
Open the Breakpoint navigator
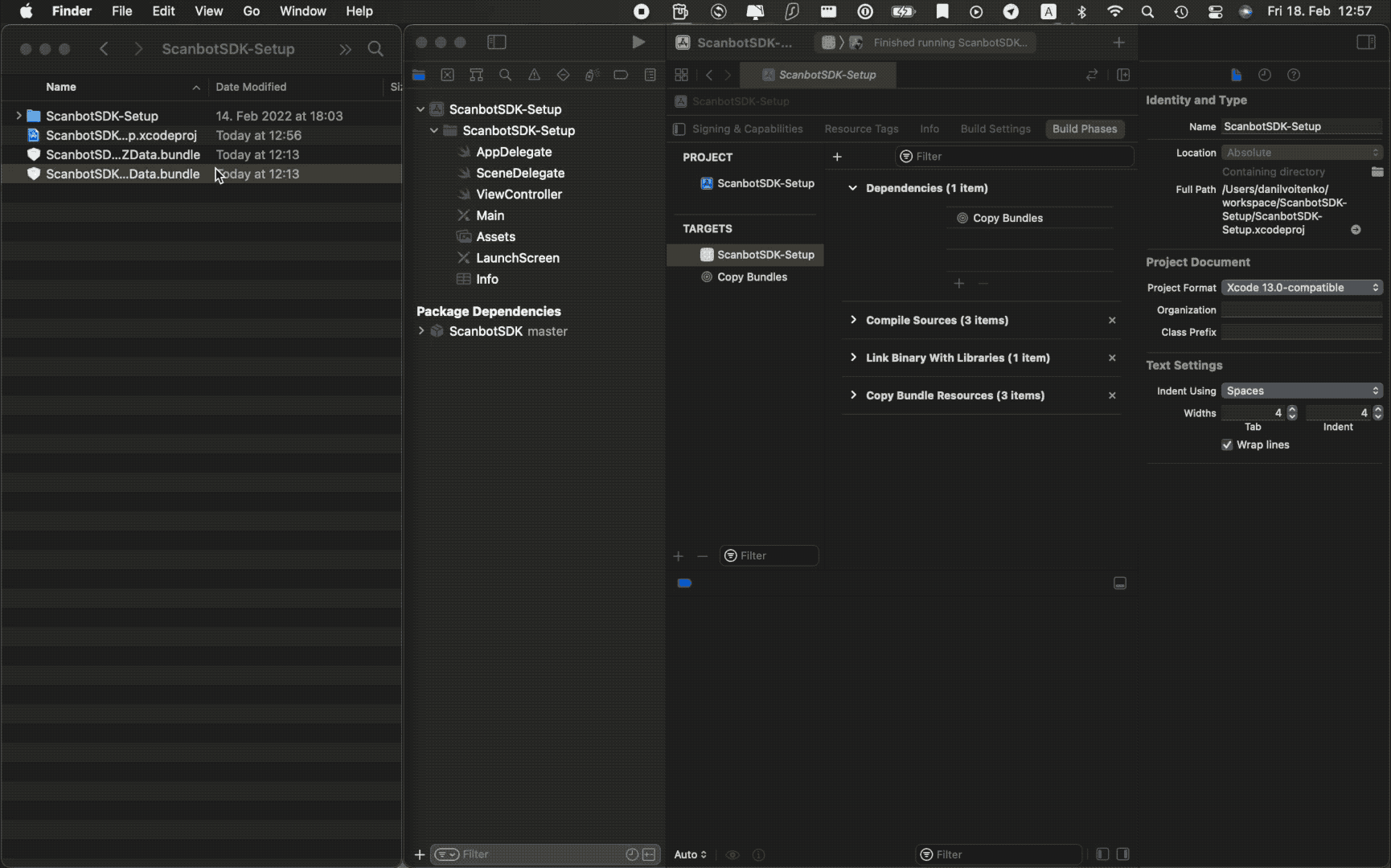click(621, 75)
